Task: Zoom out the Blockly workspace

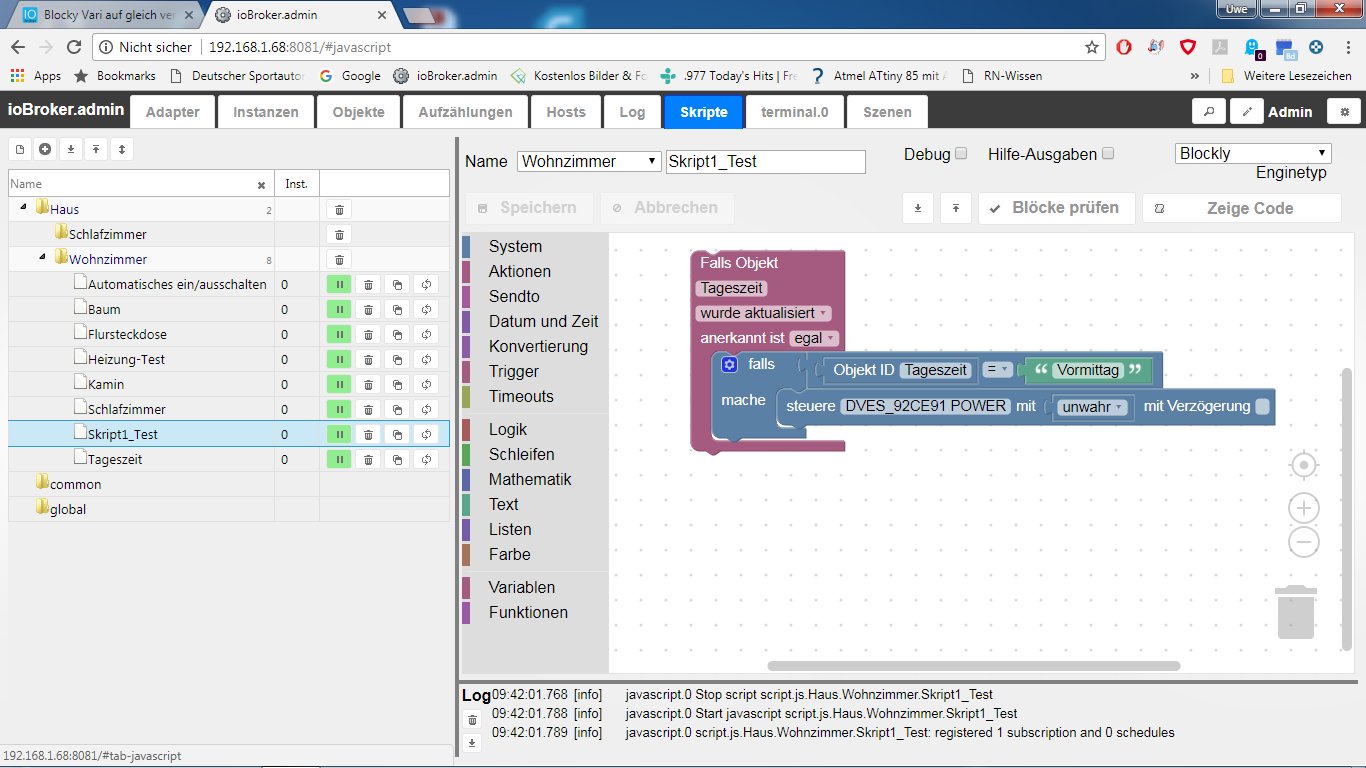Action: (x=1303, y=542)
